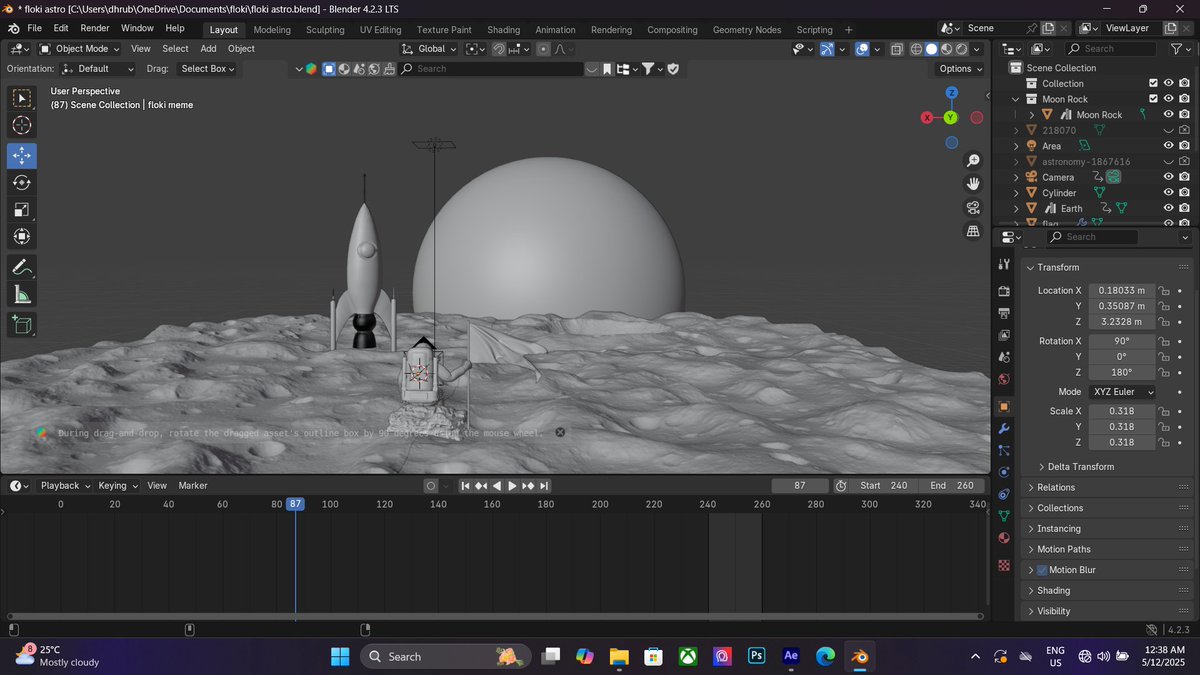Viewport: 1200px width, 675px height.
Task: Open the Output properties tab
Action: pyautogui.click(x=1004, y=313)
